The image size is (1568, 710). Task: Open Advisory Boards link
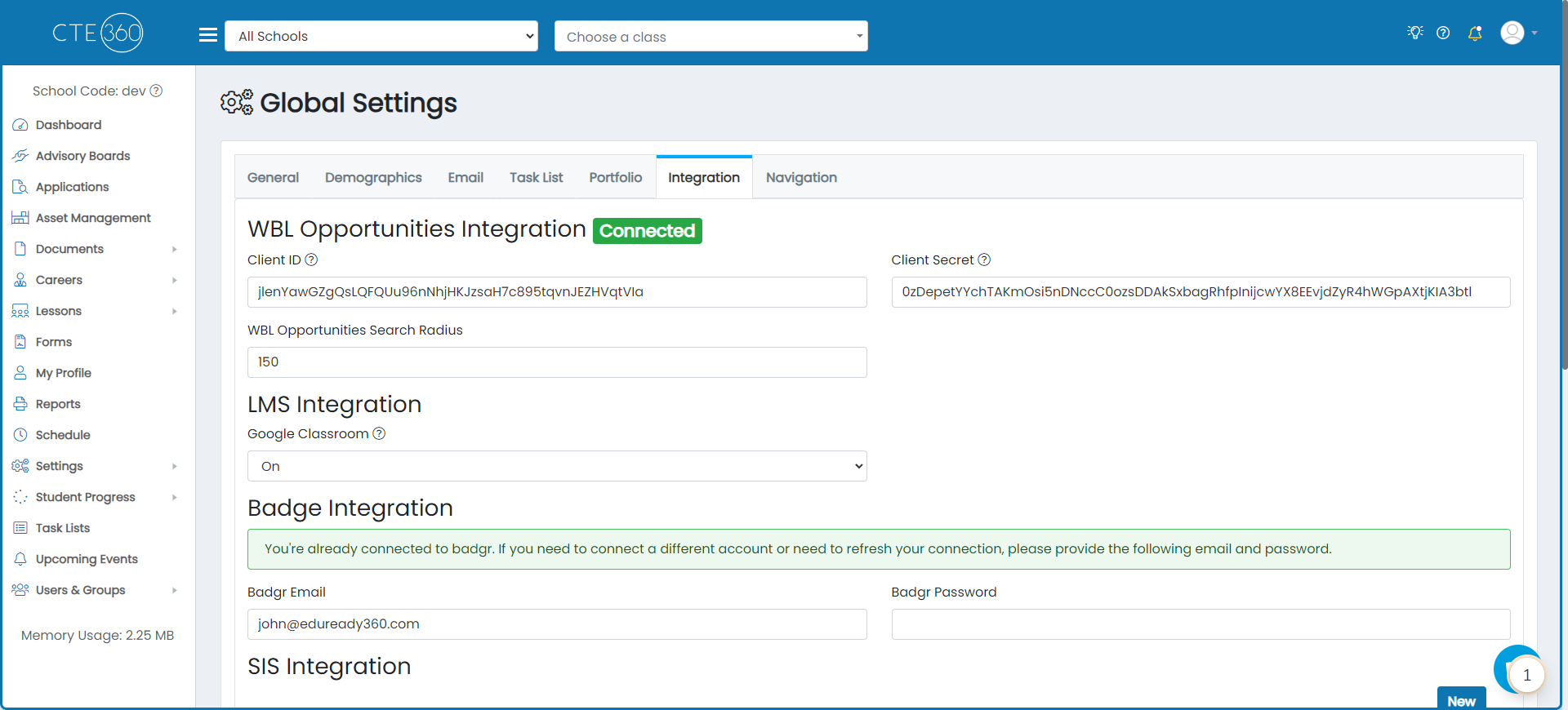(x=83, y=156)
